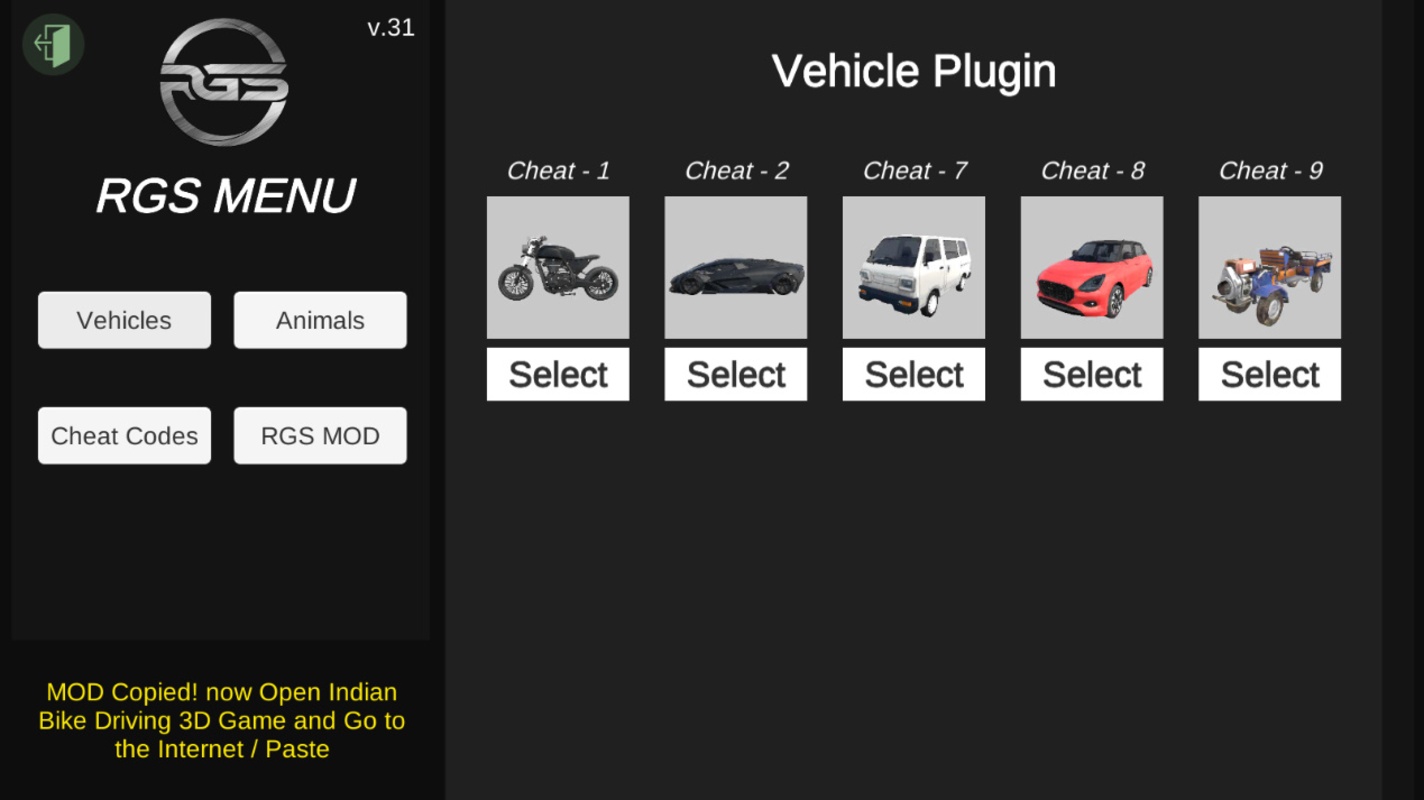Click the v.31 version label
This screenshot has width=1424, height=800.
click(391, 27)
